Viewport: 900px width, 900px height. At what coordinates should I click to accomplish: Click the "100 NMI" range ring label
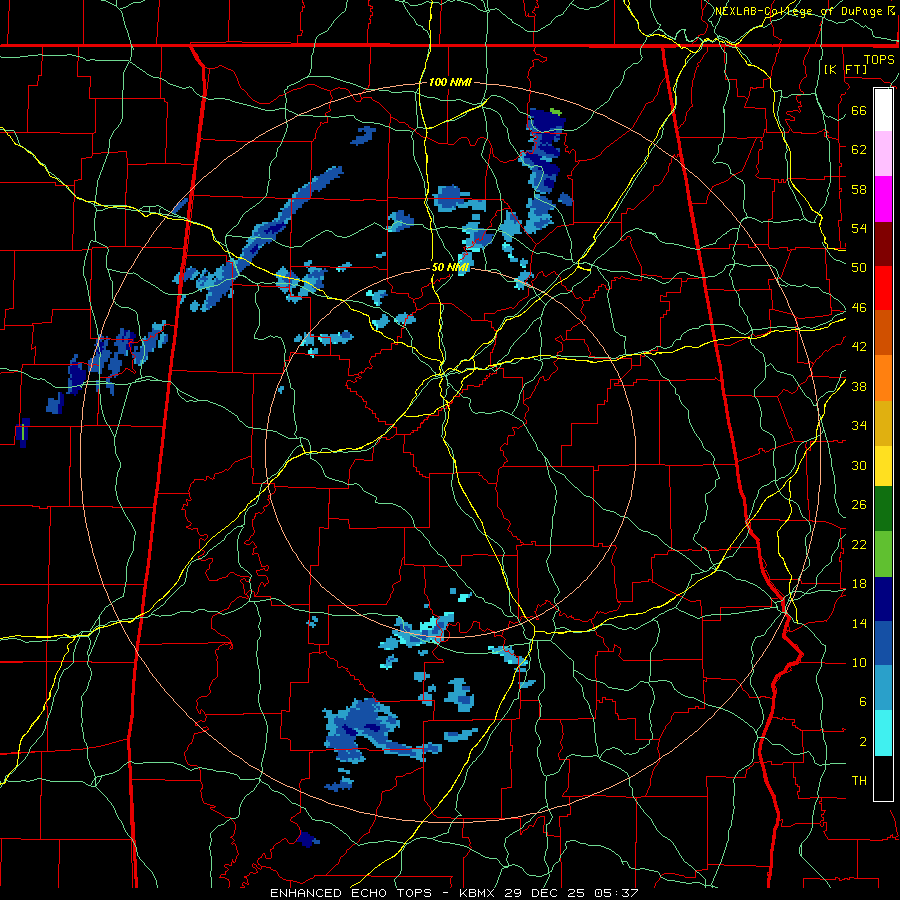(x=450, y=83)
